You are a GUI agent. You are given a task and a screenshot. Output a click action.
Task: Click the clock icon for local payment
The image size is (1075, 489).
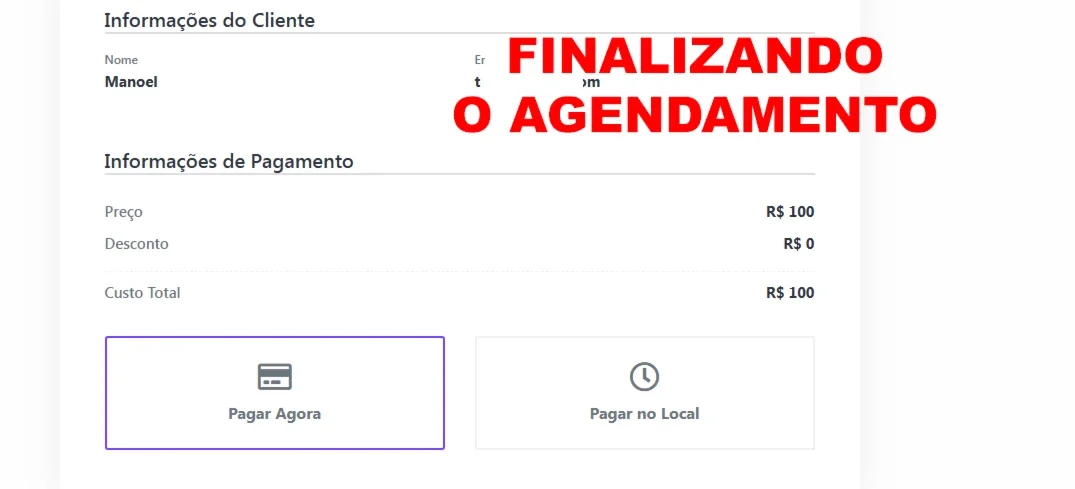pyautogui.click(x=644, y=377)
